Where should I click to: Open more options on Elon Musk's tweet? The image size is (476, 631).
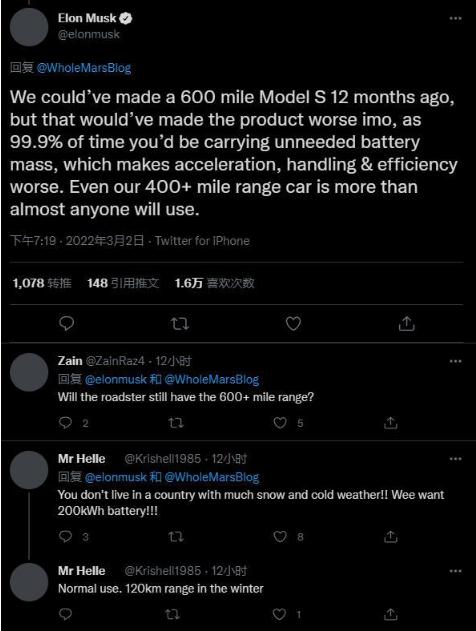455,19
